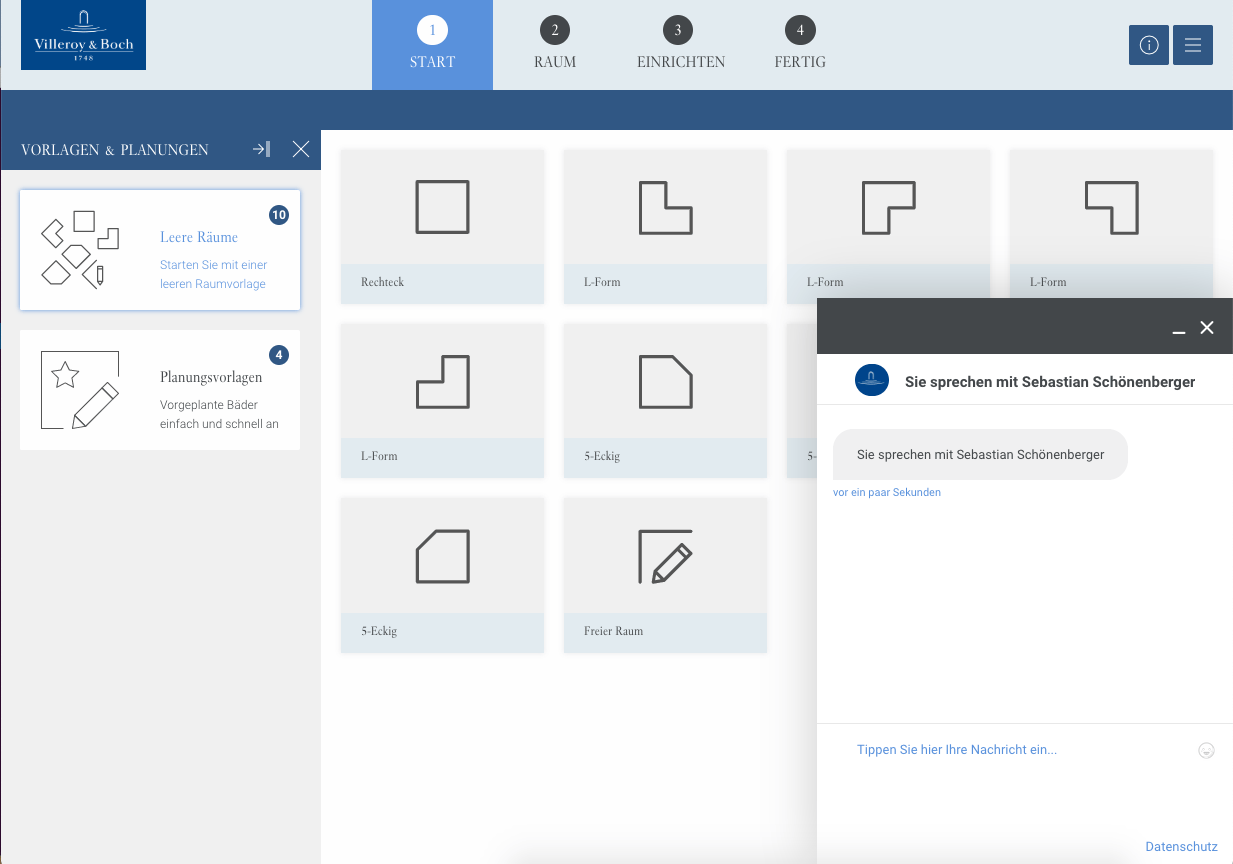
Task: Click the badge showing 10 templates
Action: (279, 215)
